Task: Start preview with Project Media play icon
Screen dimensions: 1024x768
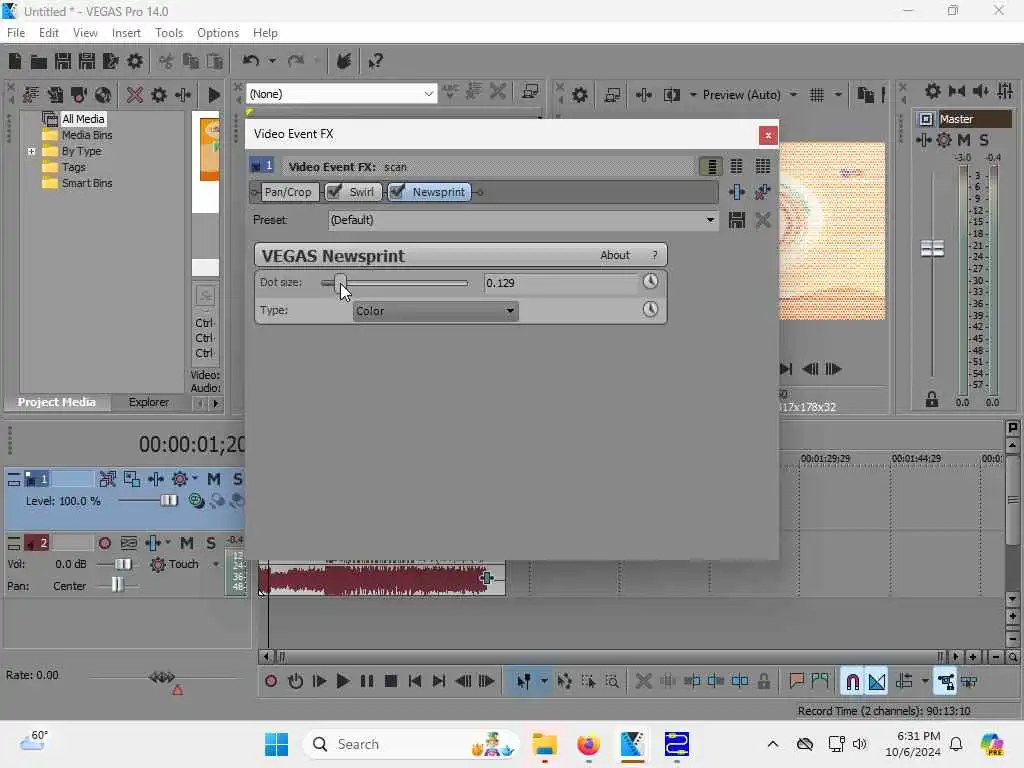Action: [214, 95]
